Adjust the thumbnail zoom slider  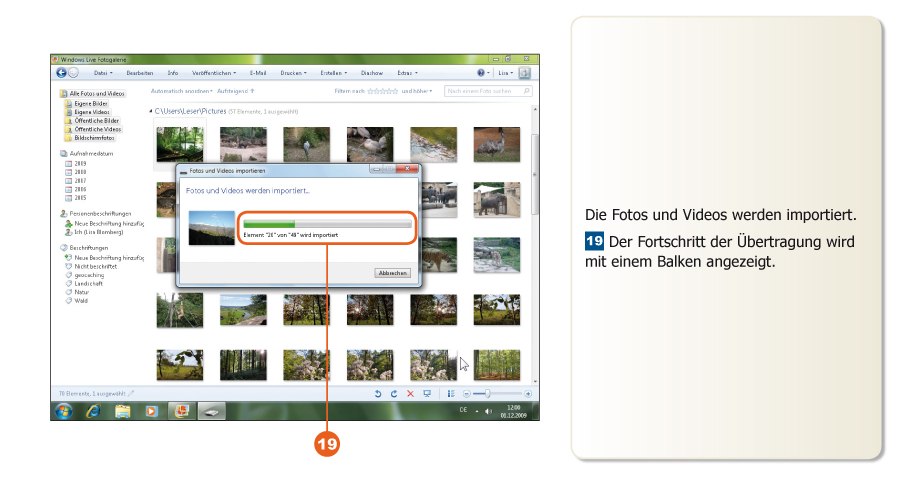pyautogui.click(x=488, y=394)
